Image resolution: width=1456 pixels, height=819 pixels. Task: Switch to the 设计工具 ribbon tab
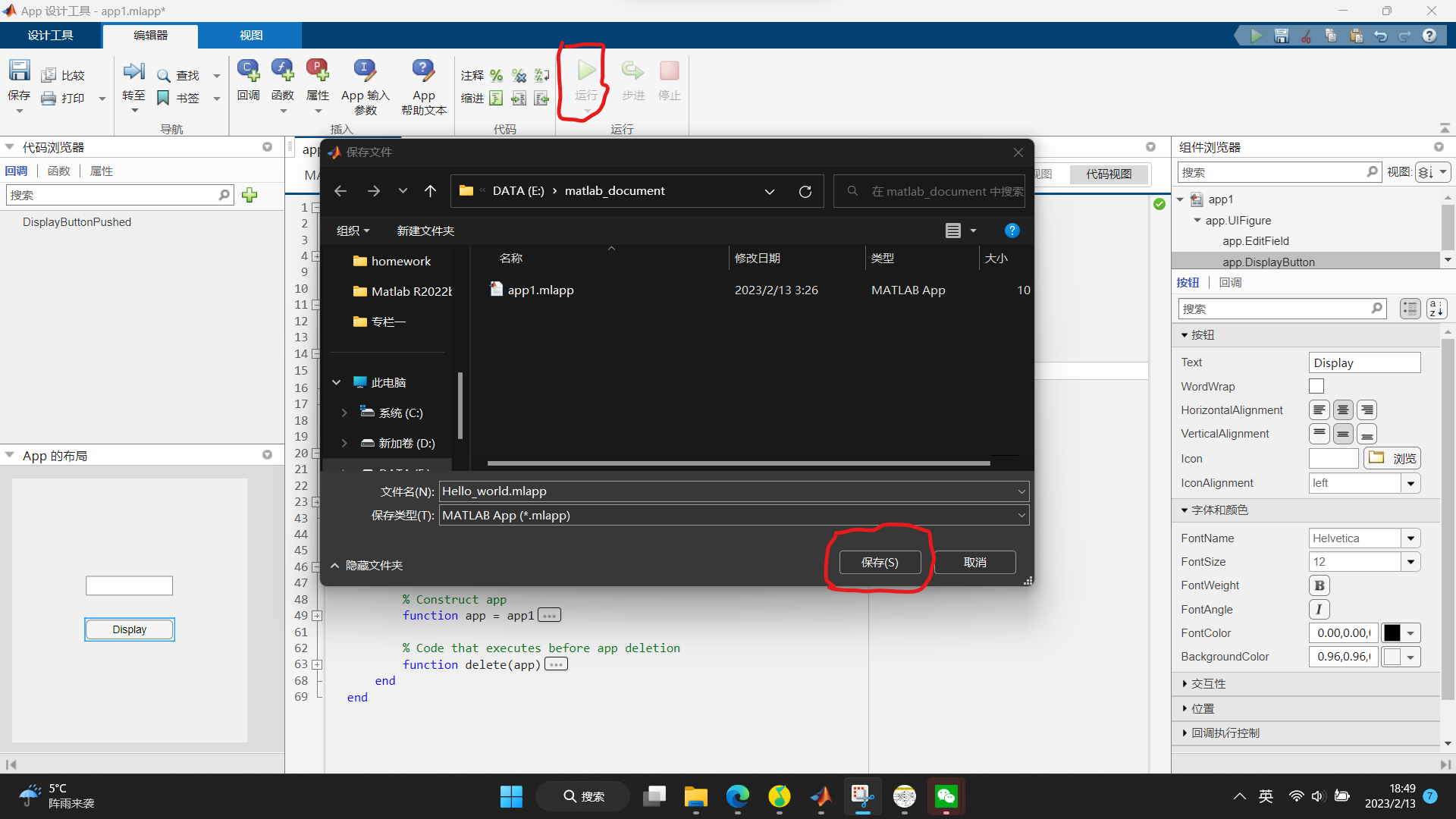50,35
